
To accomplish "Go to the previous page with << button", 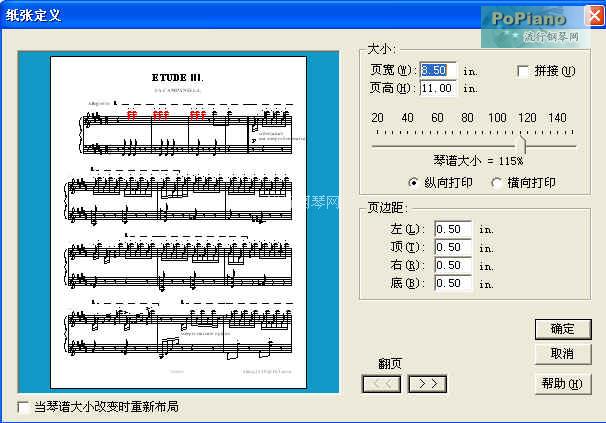I will tap(385, 383).
